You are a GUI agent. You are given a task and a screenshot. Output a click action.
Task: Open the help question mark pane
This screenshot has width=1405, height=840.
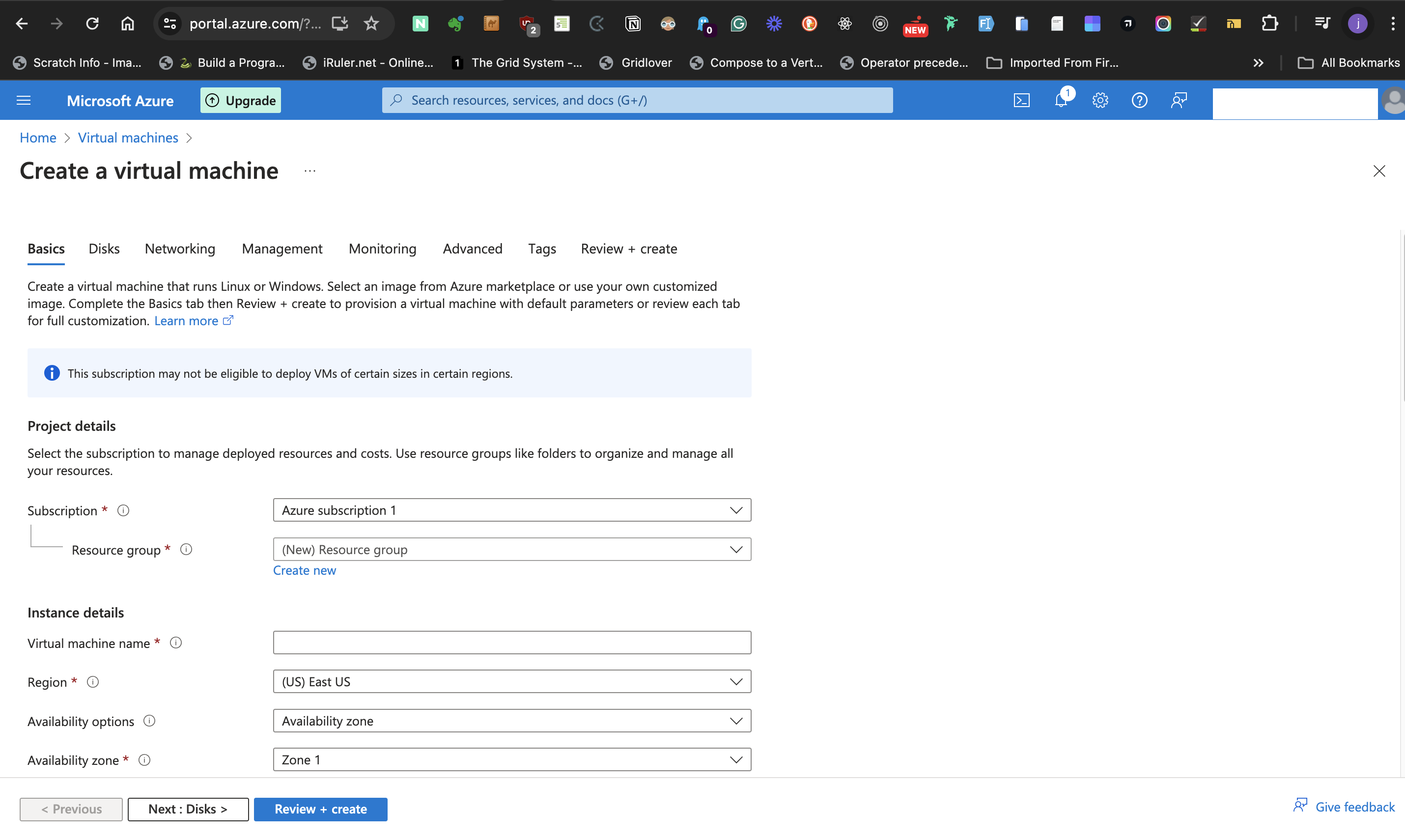coord(1140,100)
